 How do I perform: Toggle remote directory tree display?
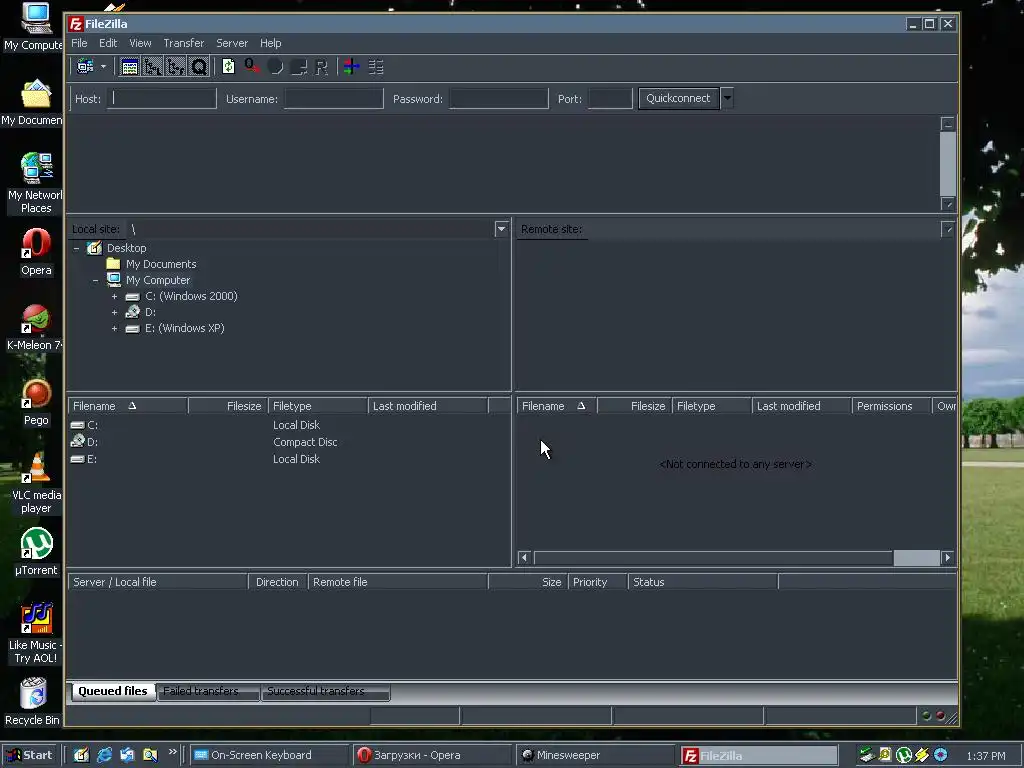(x=175, y=67)
